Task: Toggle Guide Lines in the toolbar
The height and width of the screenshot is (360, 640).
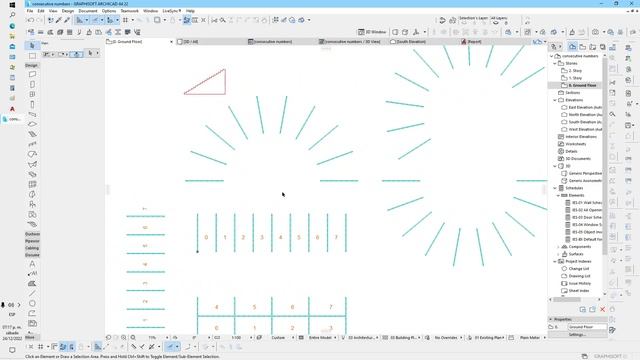Action: click(x=80, y=20)
